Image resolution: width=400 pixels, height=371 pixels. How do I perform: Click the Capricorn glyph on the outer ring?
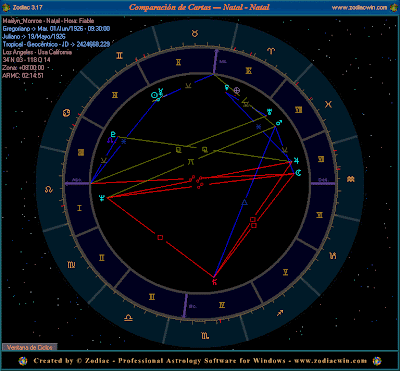point(332,256)
